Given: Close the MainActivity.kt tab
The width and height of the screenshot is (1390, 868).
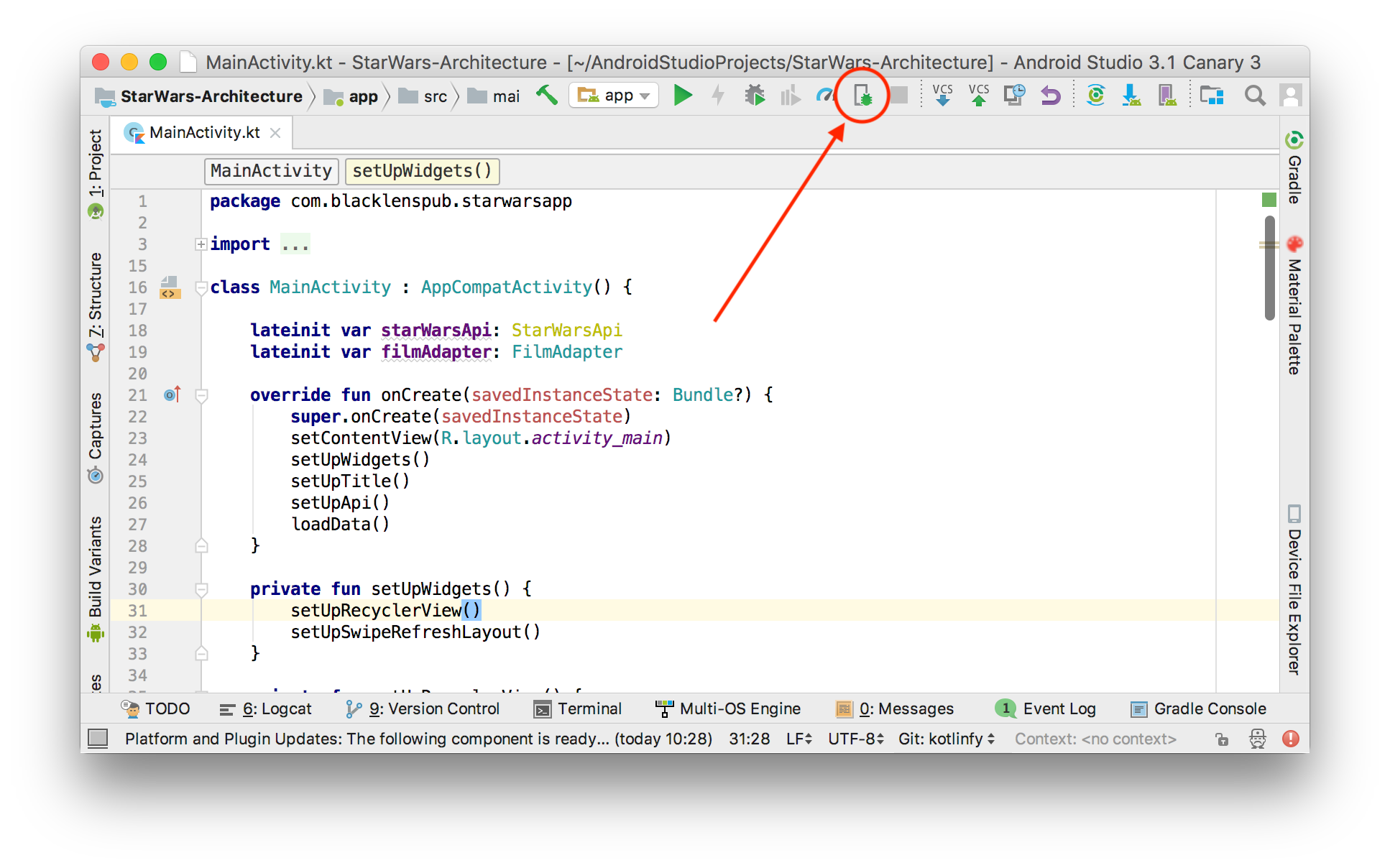Looking at the screenshot, I should [275, 133].
